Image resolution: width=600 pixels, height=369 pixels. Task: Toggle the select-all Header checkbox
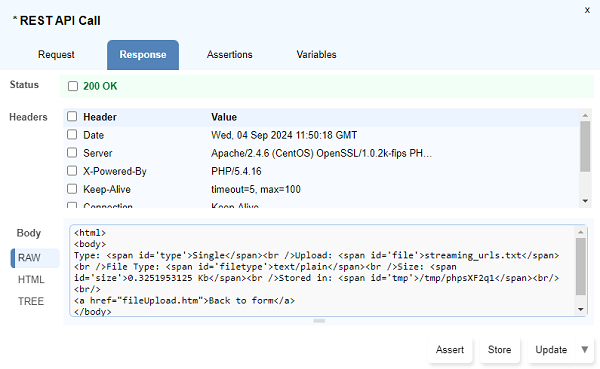click(72, 116)
